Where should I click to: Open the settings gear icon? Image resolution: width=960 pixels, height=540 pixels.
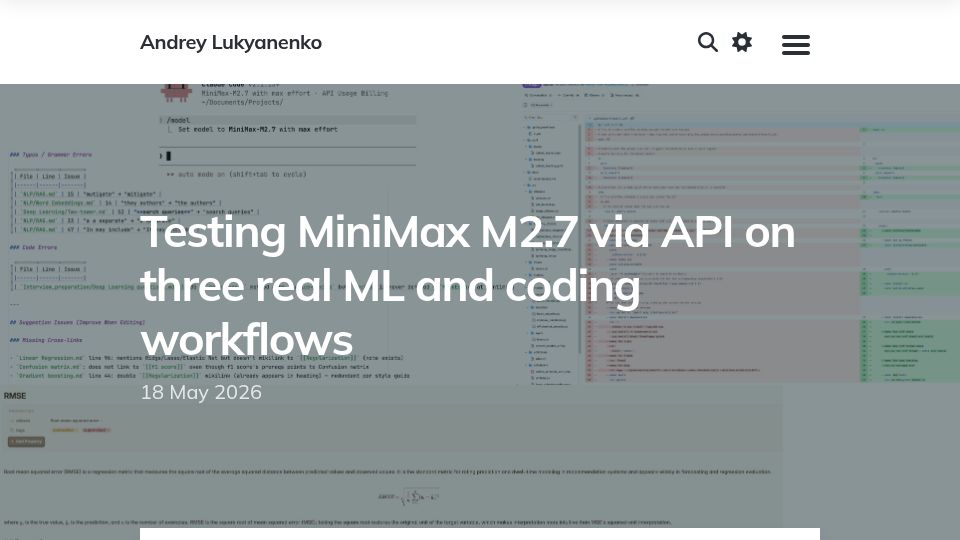741,42
